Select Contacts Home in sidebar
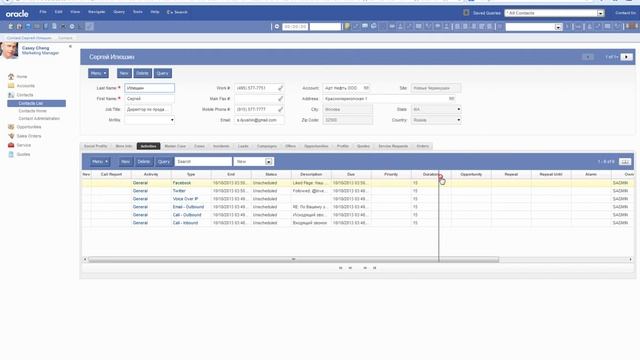 [33, 111]
